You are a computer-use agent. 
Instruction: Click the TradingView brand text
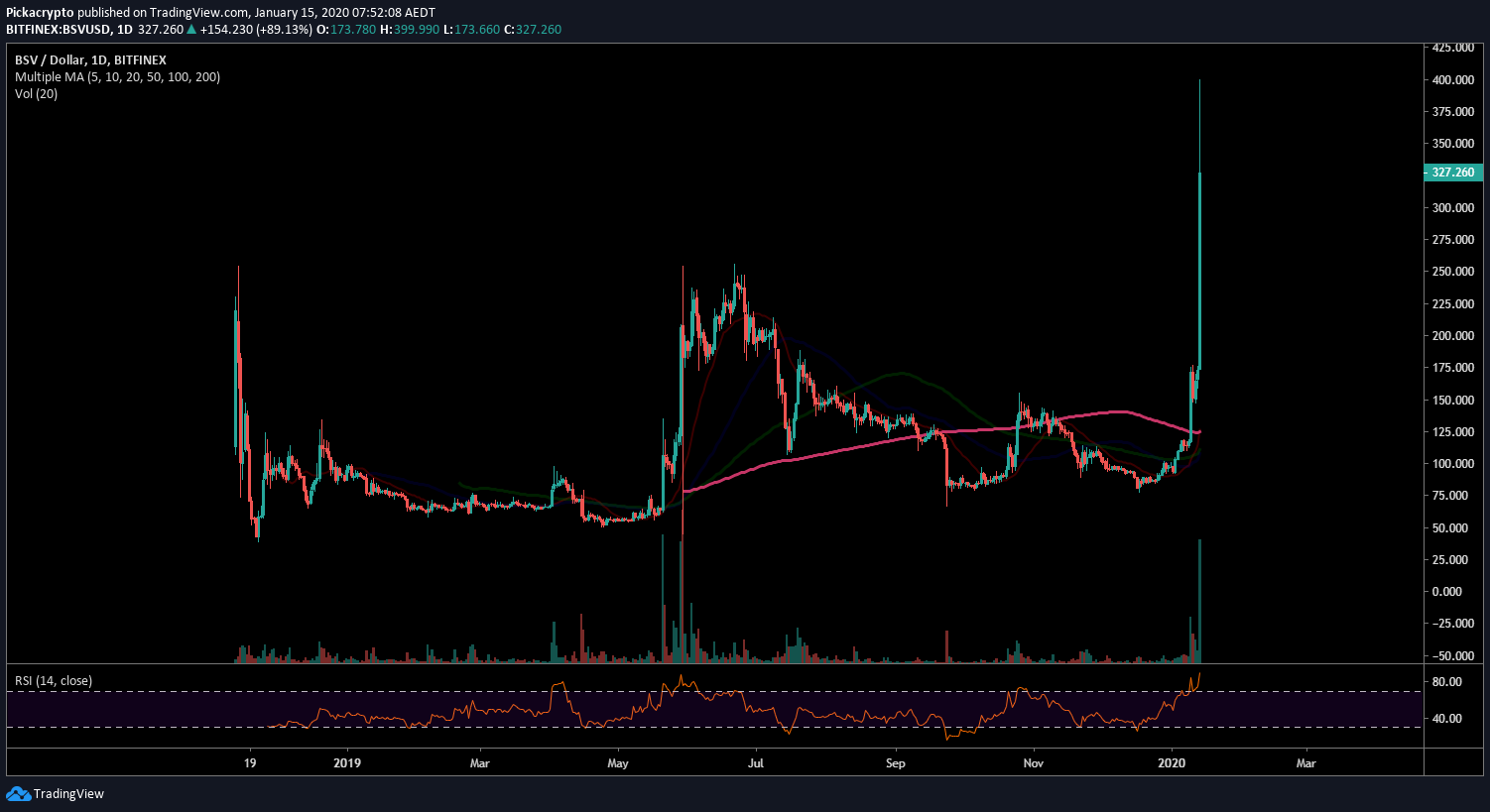point(68,794)
